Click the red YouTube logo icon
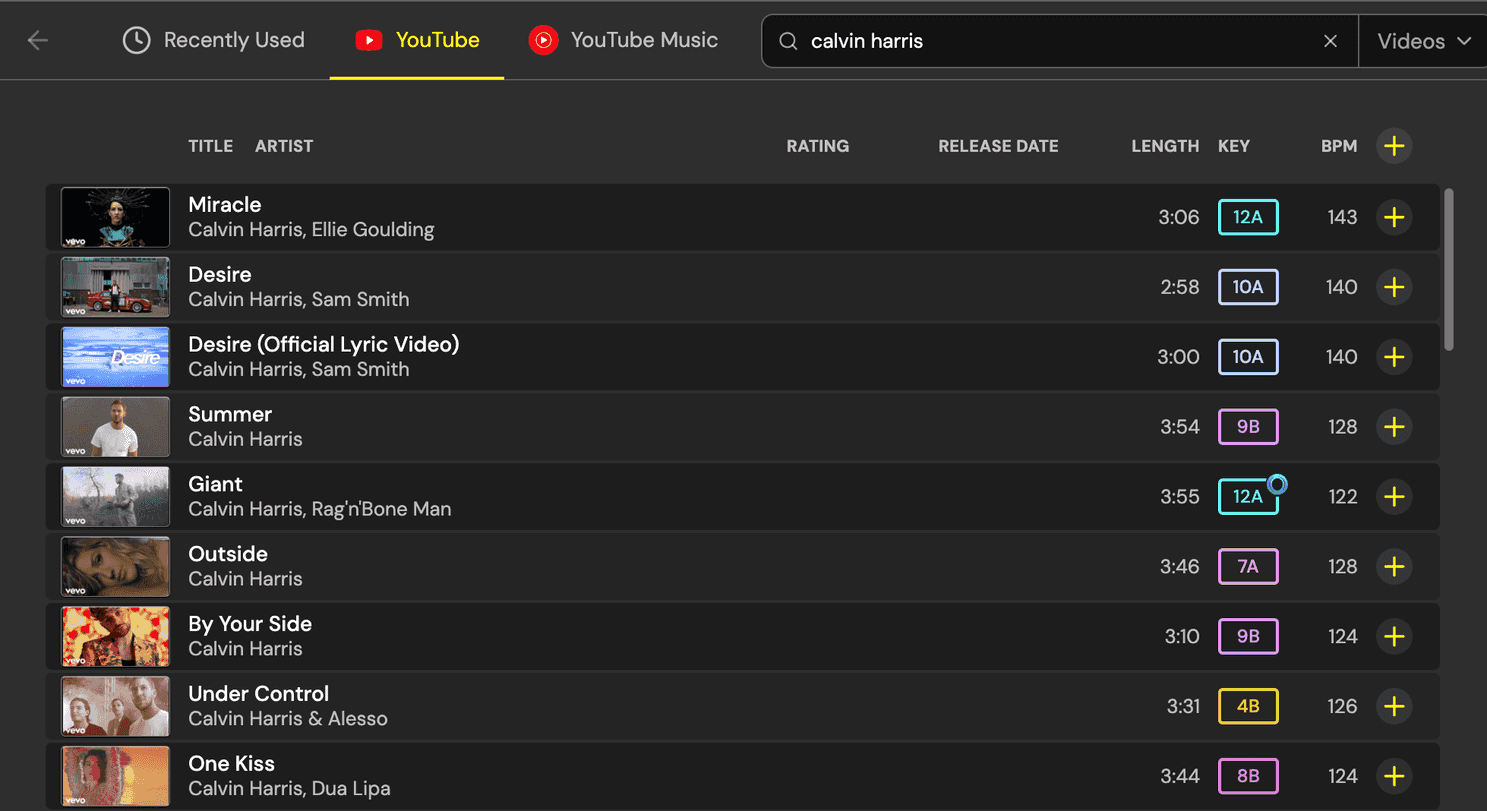The height and width of the screenshot is (811, 1487). click(x=369, y=40)
